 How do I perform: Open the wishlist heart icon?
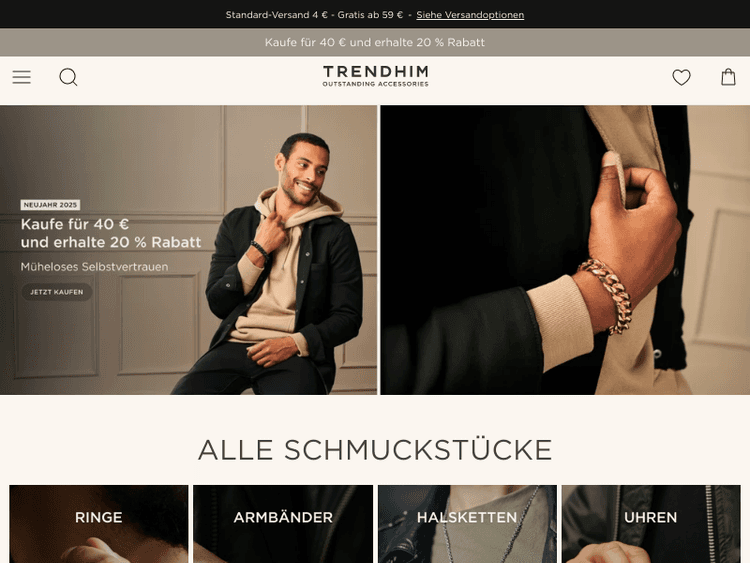point(681,77)
